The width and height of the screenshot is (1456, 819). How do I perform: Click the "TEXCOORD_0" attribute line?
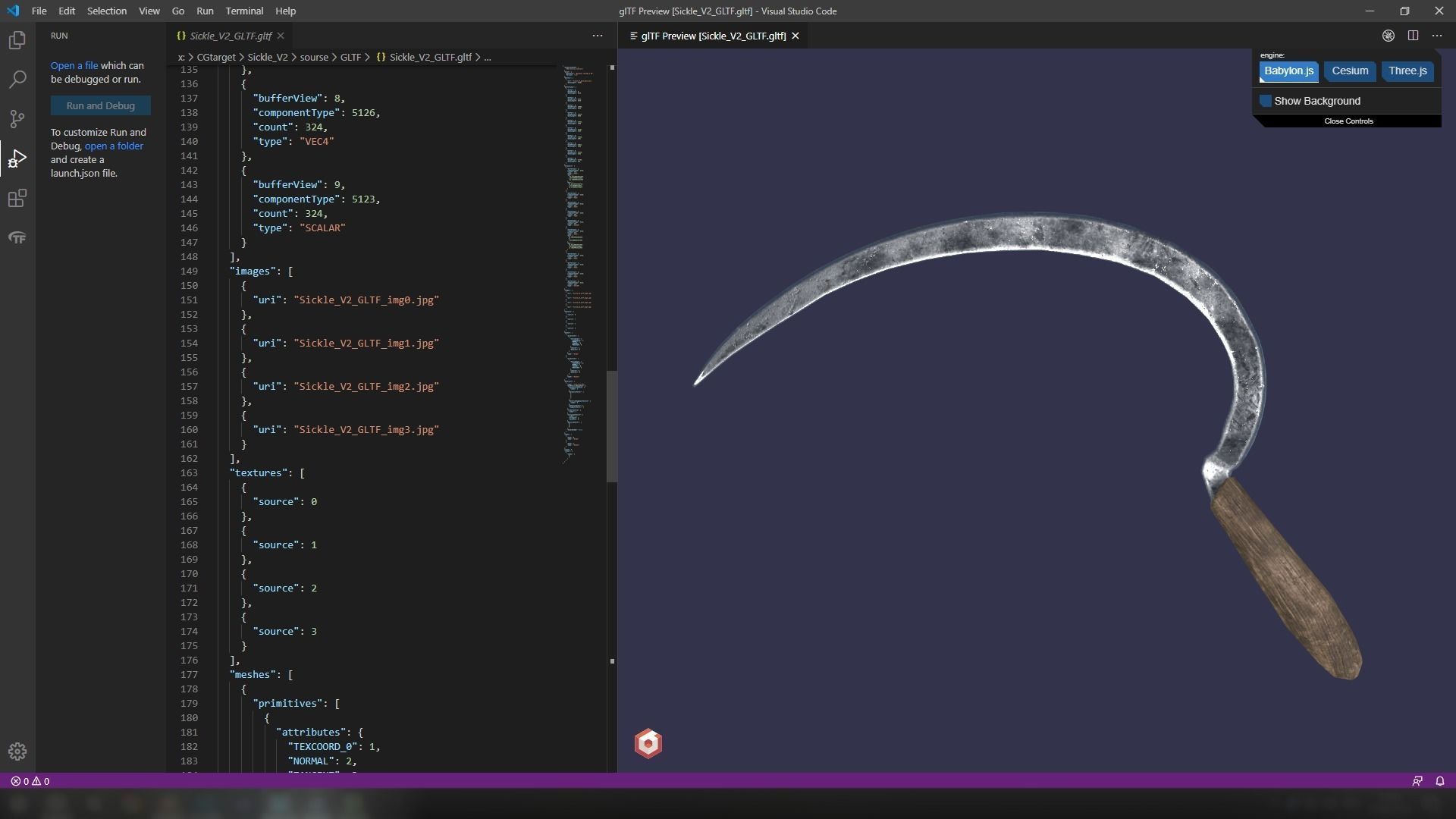(x=334, y=747)
